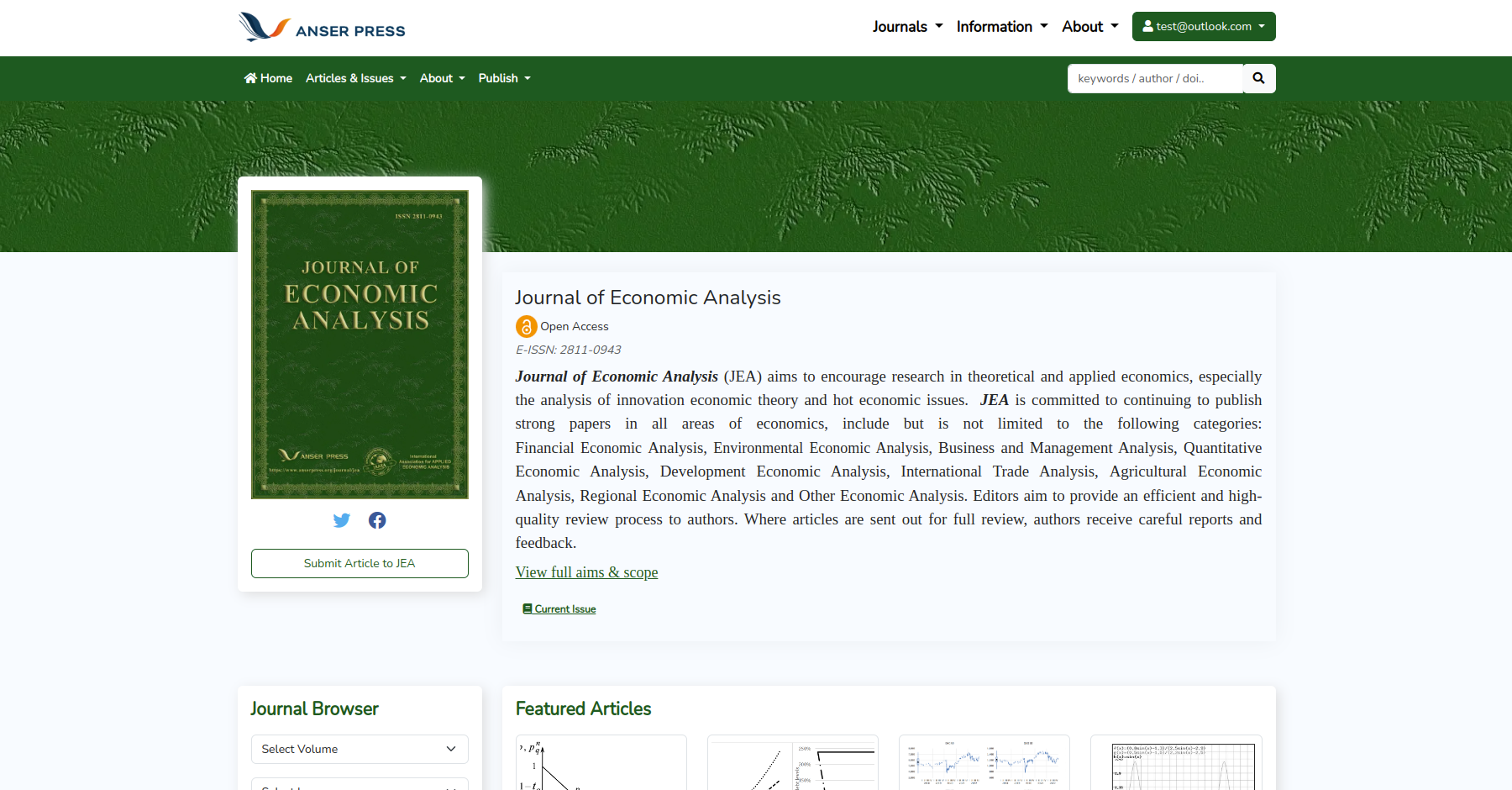Open the journal's Facebook page
The image size is (1512, 790).
click(x=377, y=520)
